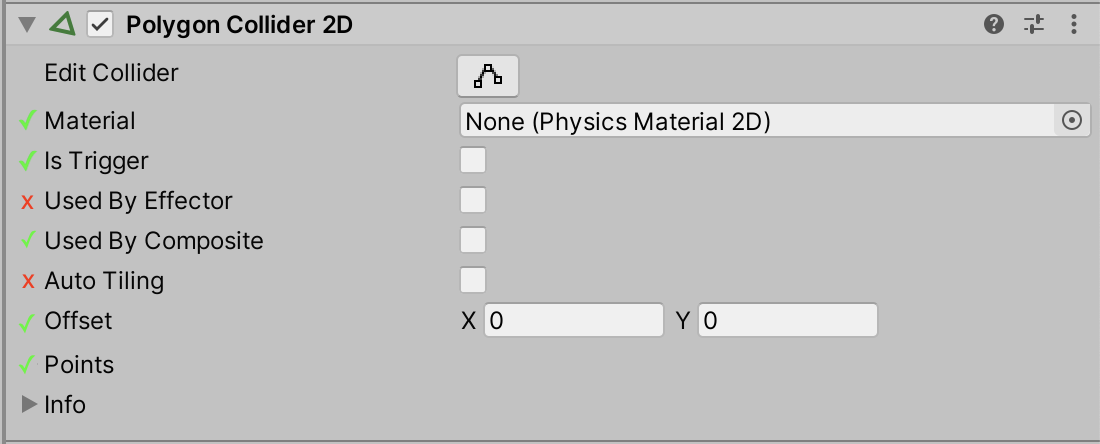Click the Polygon Collider 2D green triangle icon

63,24
